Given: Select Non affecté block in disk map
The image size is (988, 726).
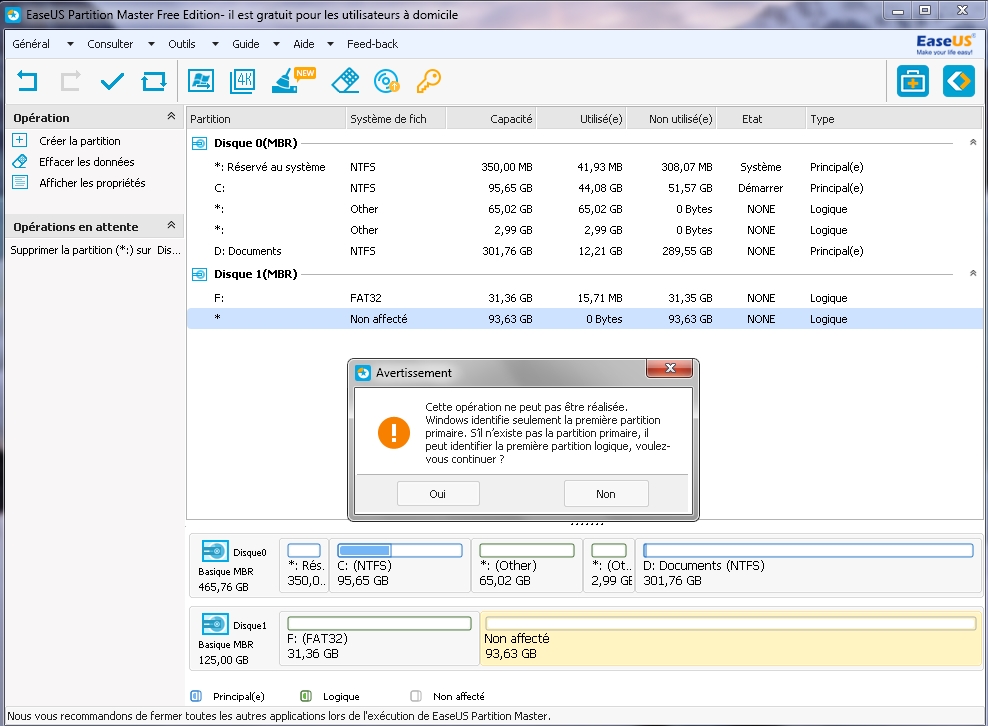Looking at the screenshot, I should pyautogui.click(x=730, y=638).
